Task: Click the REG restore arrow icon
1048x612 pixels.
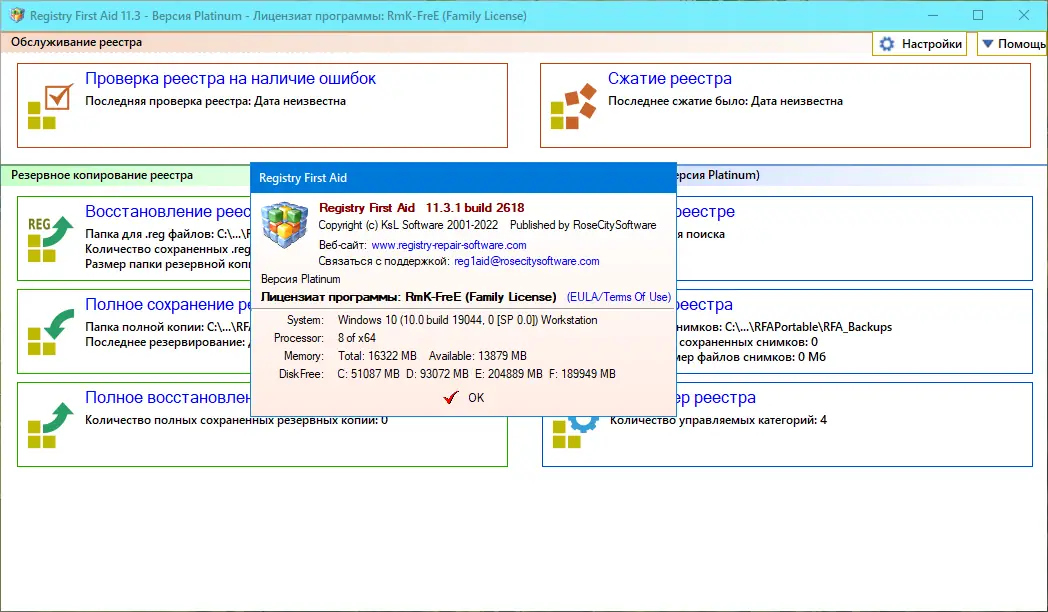Action: pyautogui.click(x=50, y=239)
